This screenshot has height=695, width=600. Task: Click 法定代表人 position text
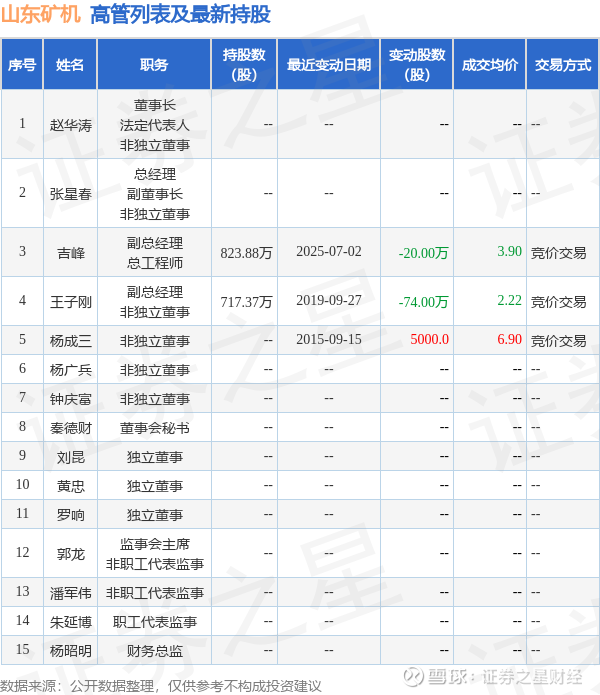(155, 125)
